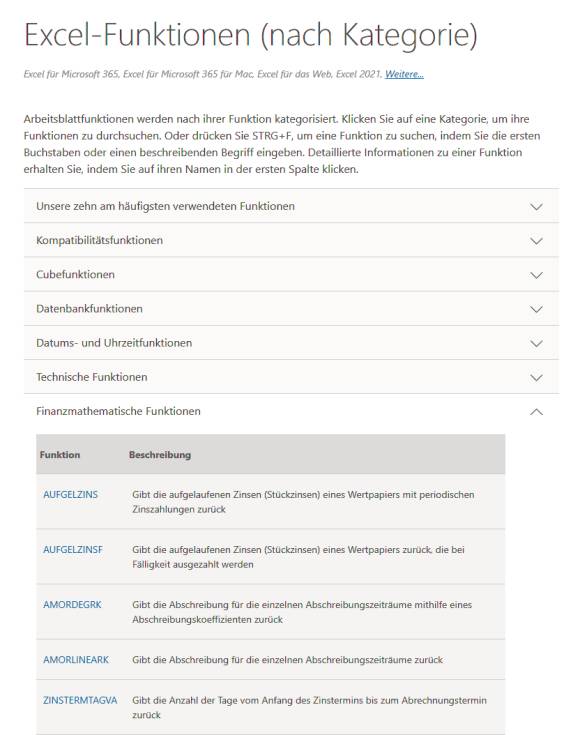Image resolution: width=580 pixels, height=735 pixels.
Task: Click the Cubefunktionen category title
Action: point(75,275)
